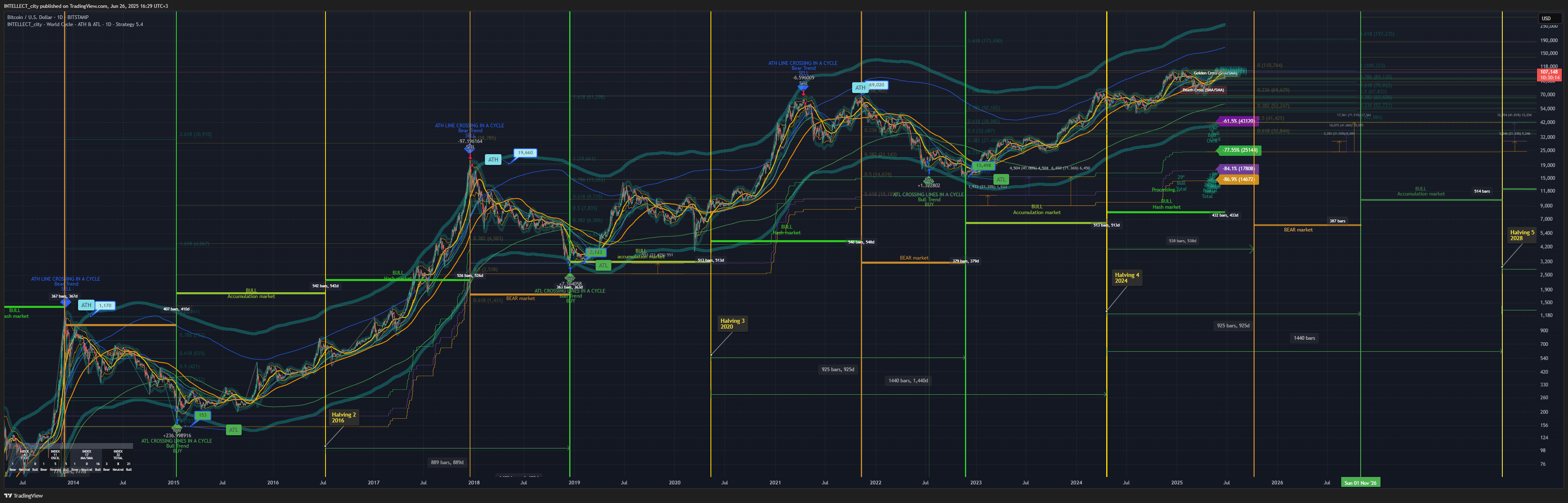This screenshot has width=1568, height=503.
Task: Click the Death Cross (SMA/SMA) label
Action: pos(1203,90)
